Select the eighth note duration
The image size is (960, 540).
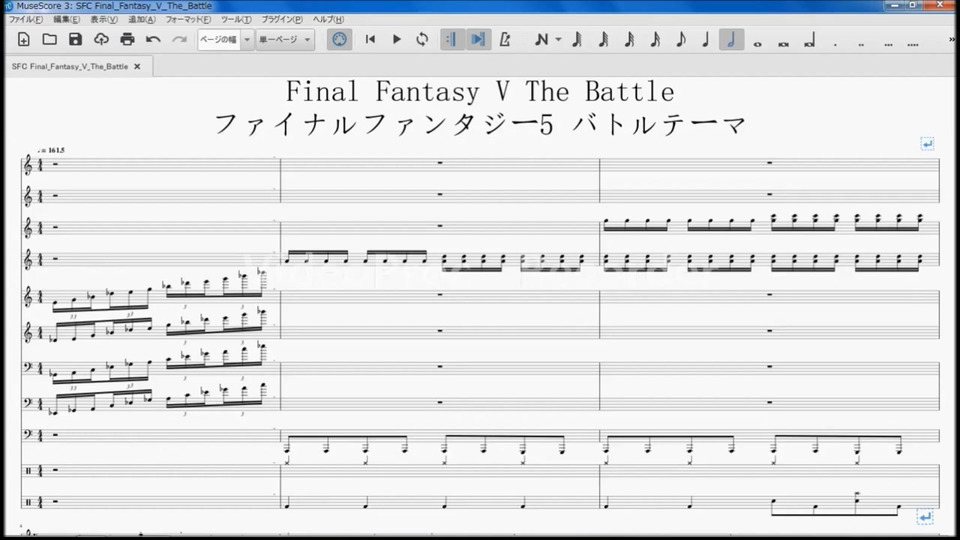(x=681, y=40)
